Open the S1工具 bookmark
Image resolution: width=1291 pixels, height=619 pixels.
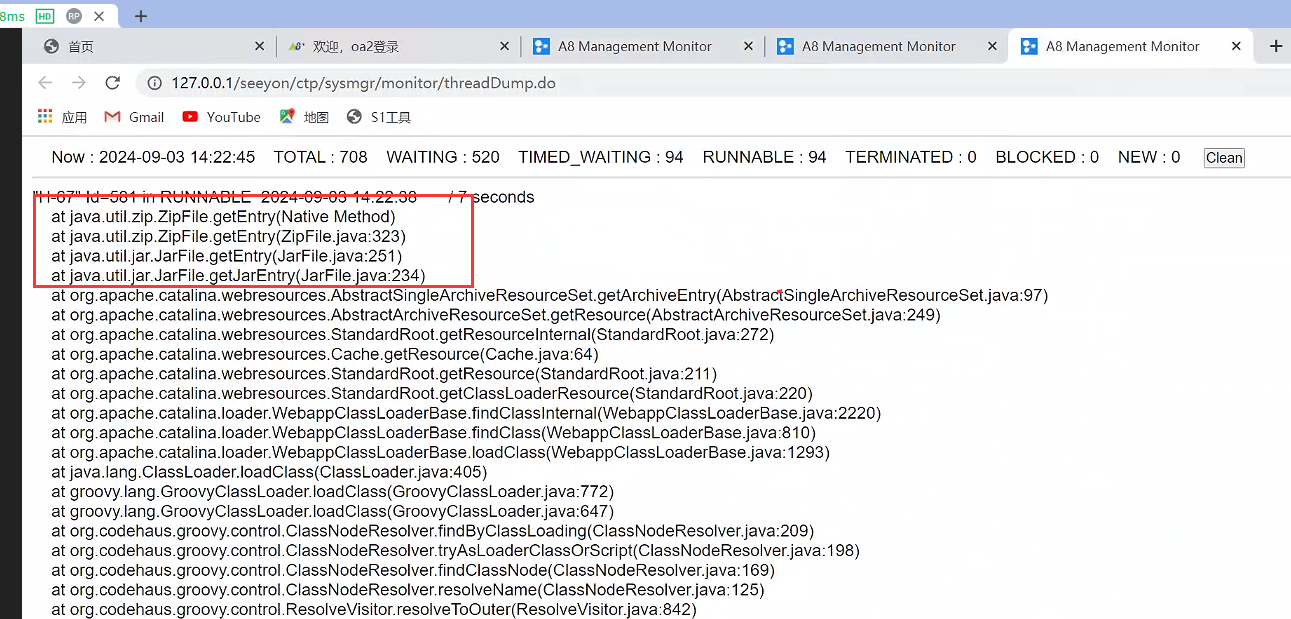379,117
